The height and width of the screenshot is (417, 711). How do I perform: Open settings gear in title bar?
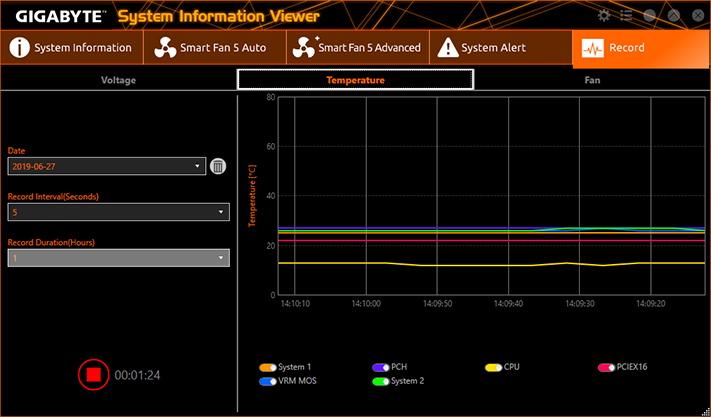(x=604, y=15)
